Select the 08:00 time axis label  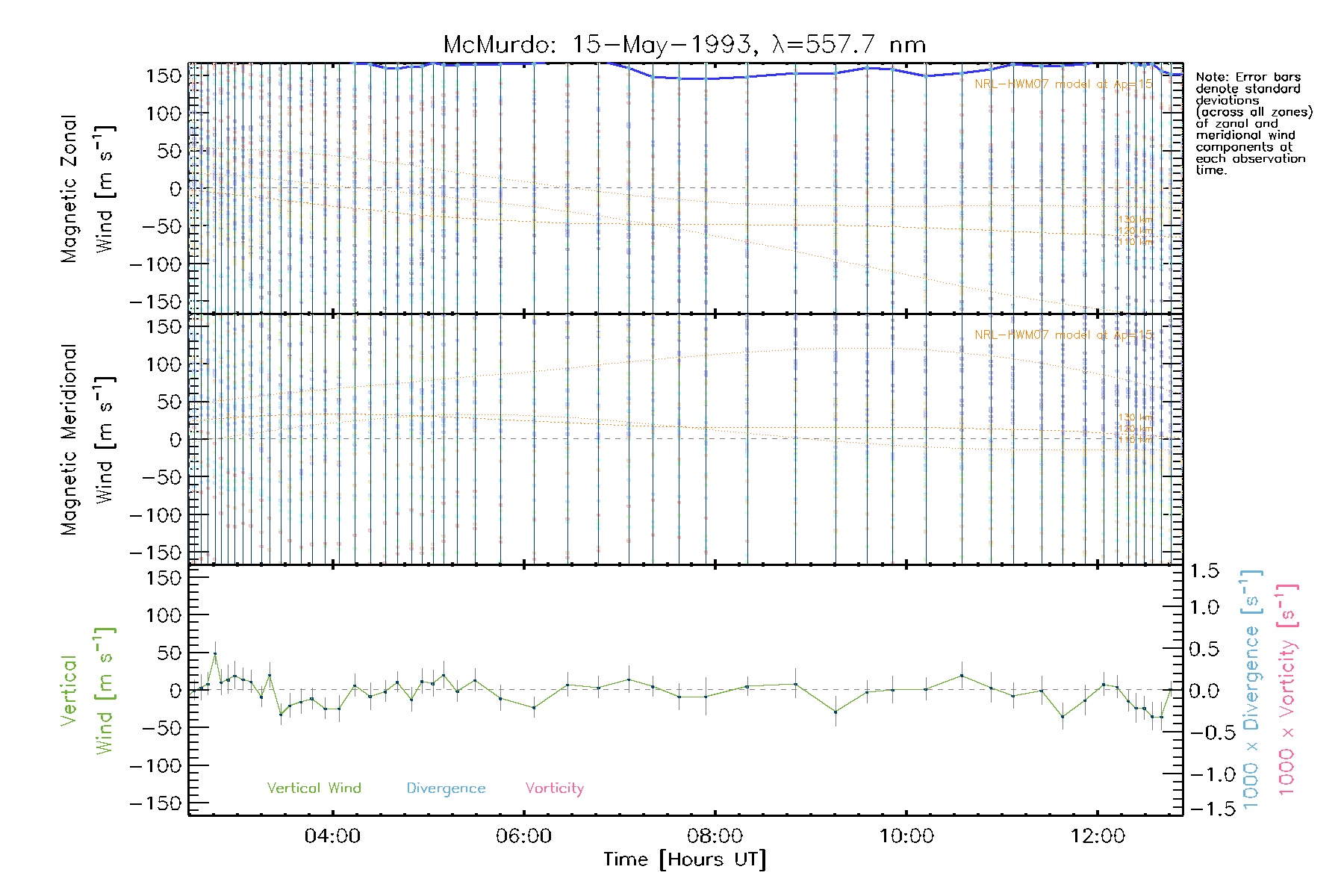(x=715, y=836)
